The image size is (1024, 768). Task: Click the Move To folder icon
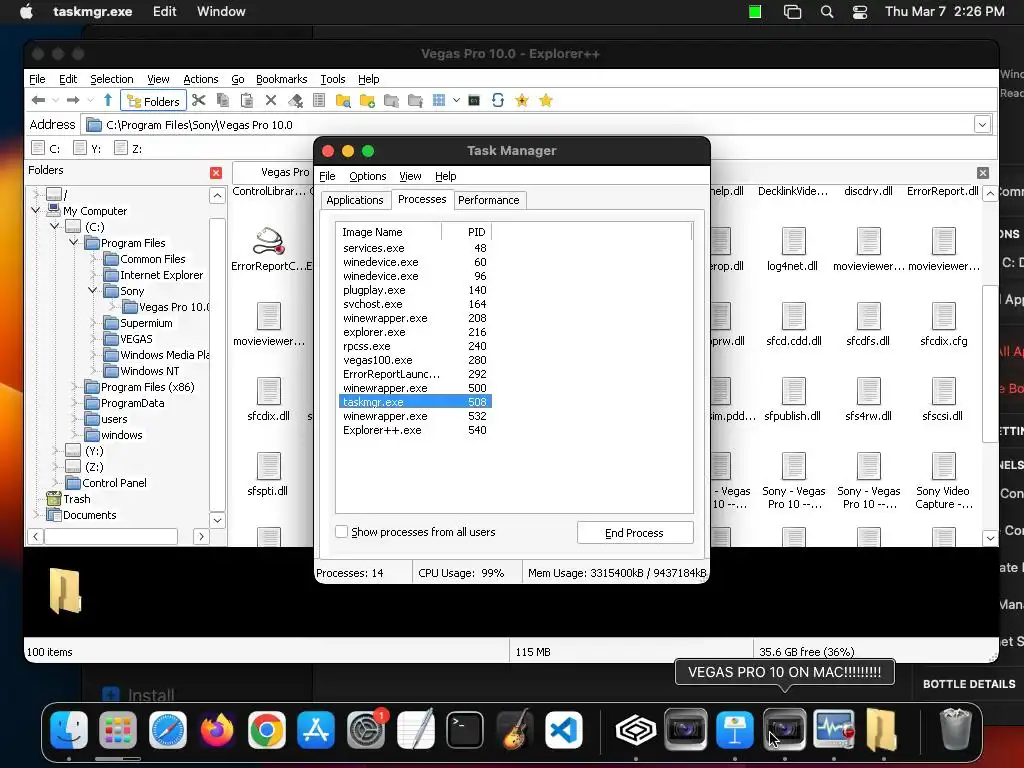coord(415,101)
